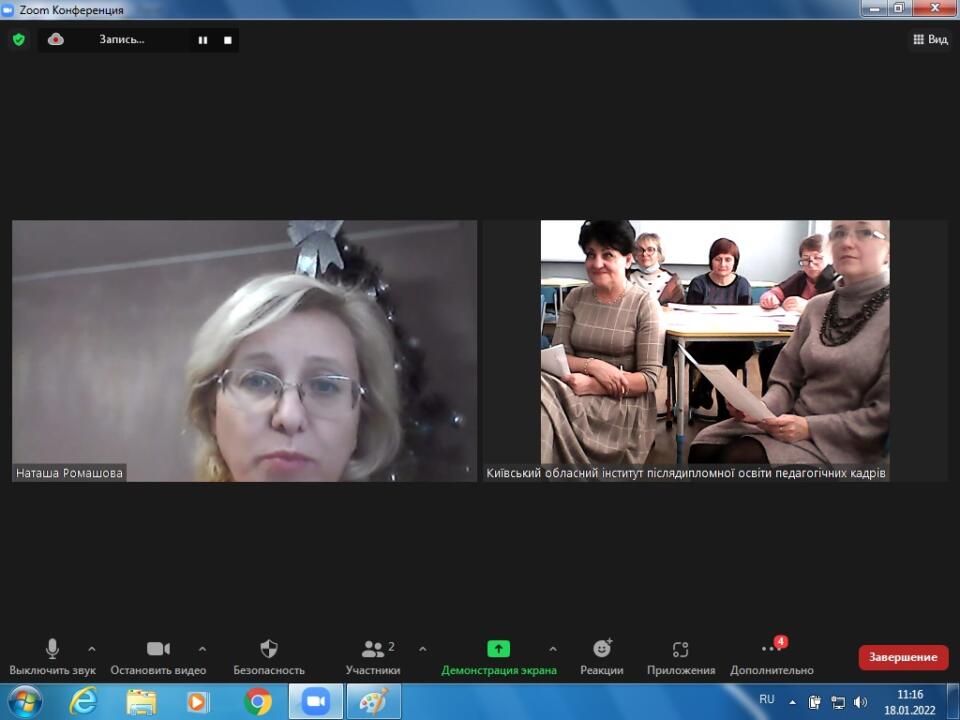Restore down the Zoom window

[899, 9]
